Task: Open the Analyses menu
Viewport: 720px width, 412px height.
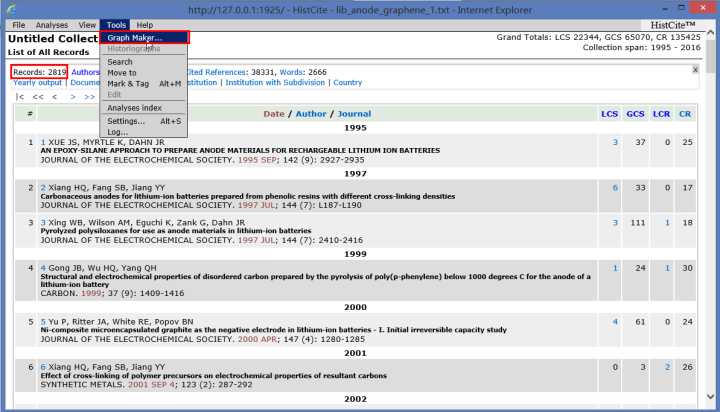Action: tap(51, 25)
